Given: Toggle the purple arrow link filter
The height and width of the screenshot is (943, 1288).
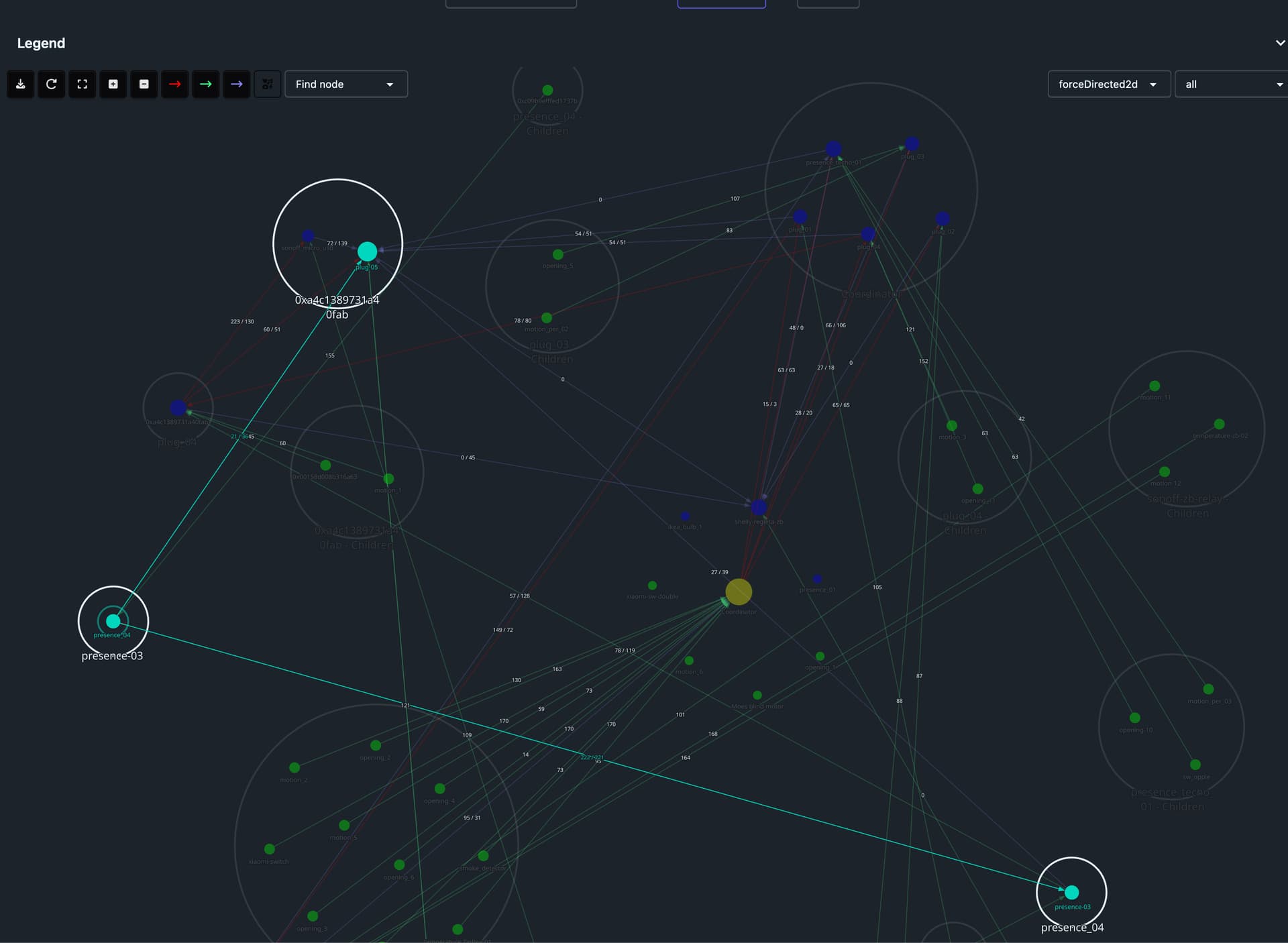Looking at the screenshot, I should pyautogui.click(x=237, y=84).
